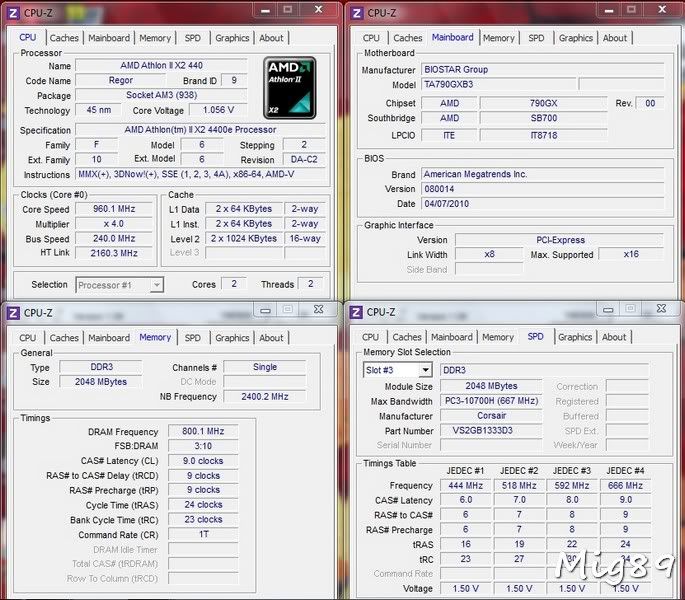Open SPD tab in CPU window
Screen dimensions: 685x600
[x=192, y=38]
